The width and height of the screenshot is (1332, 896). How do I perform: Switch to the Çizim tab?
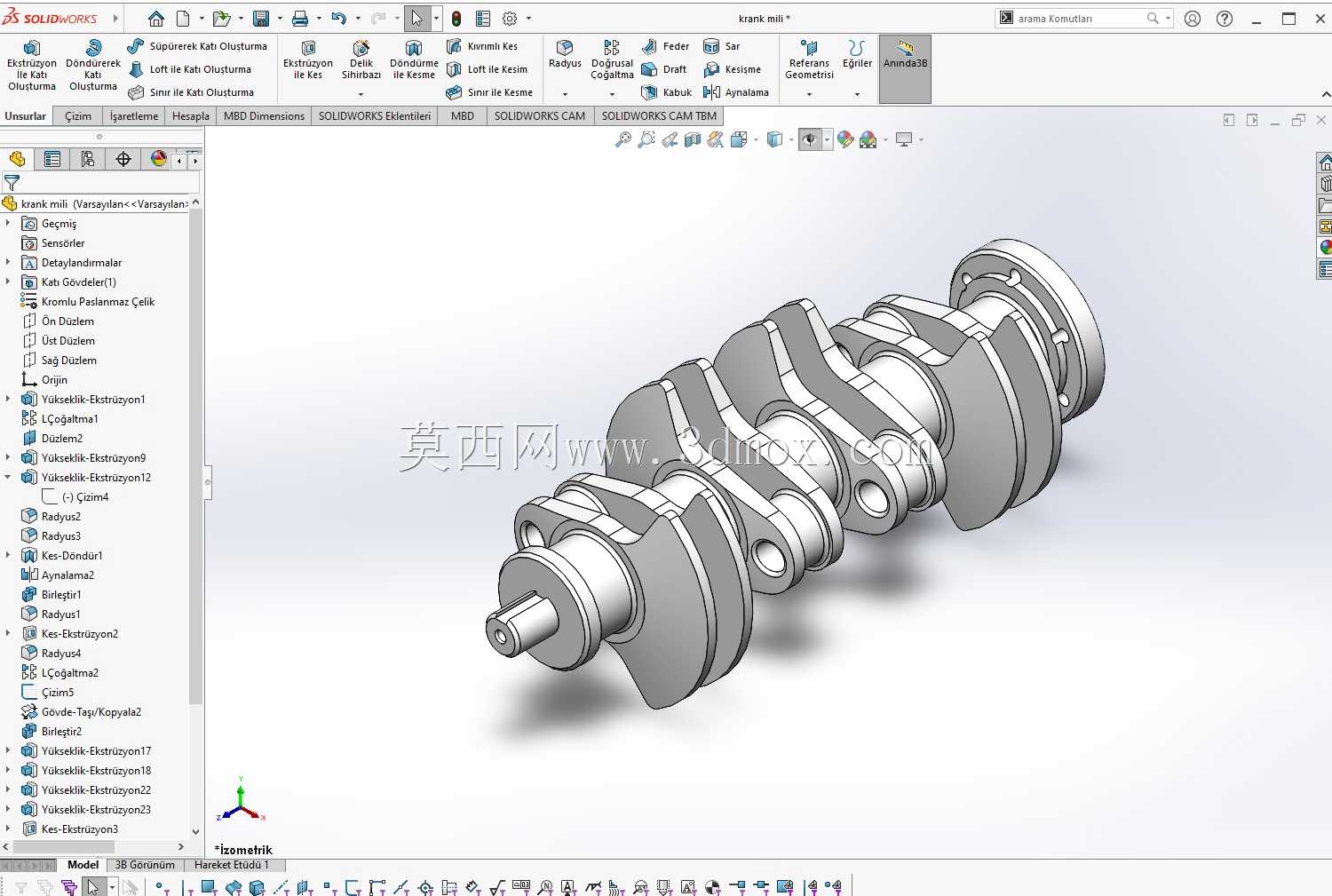point(78,116)
